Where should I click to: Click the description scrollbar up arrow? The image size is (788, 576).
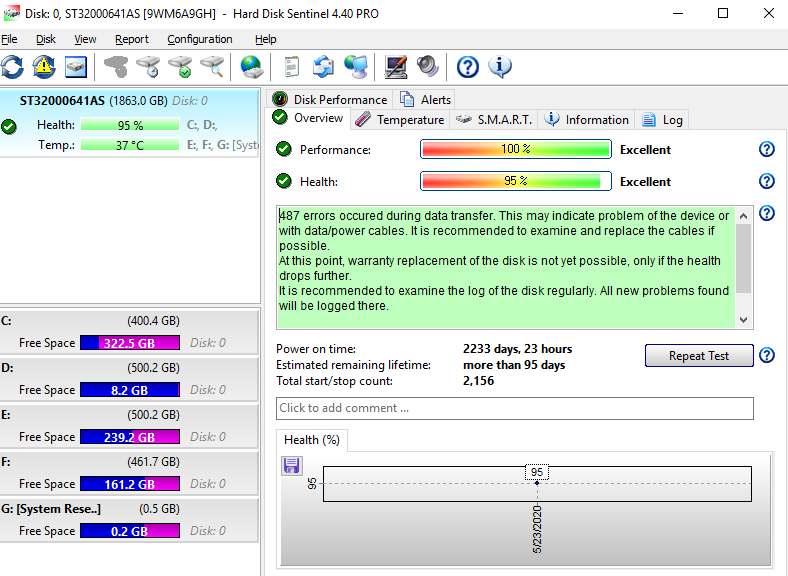point(744,216)
